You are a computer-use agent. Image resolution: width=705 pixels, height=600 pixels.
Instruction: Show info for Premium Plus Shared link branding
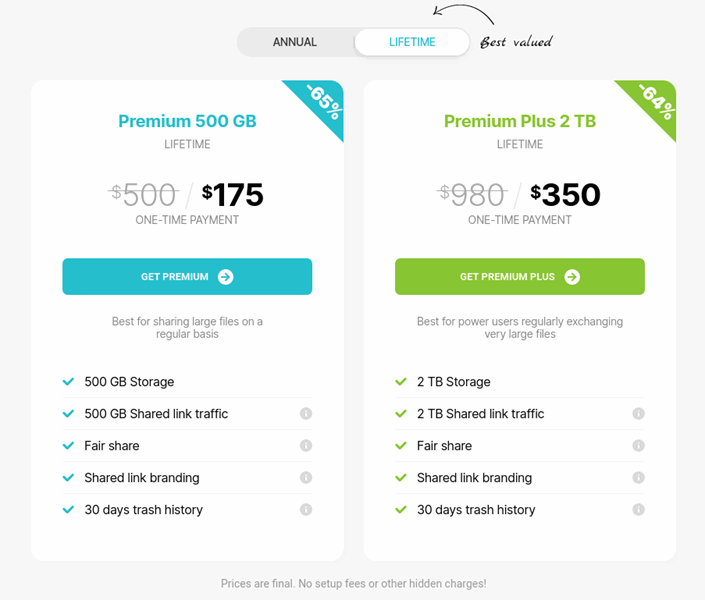click(638, 478)
